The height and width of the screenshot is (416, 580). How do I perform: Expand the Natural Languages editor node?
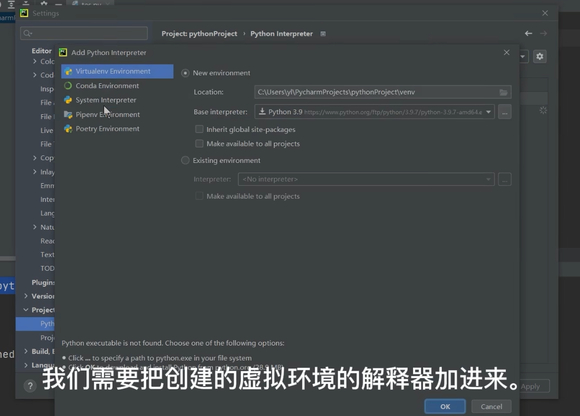(x=35, y=227)
